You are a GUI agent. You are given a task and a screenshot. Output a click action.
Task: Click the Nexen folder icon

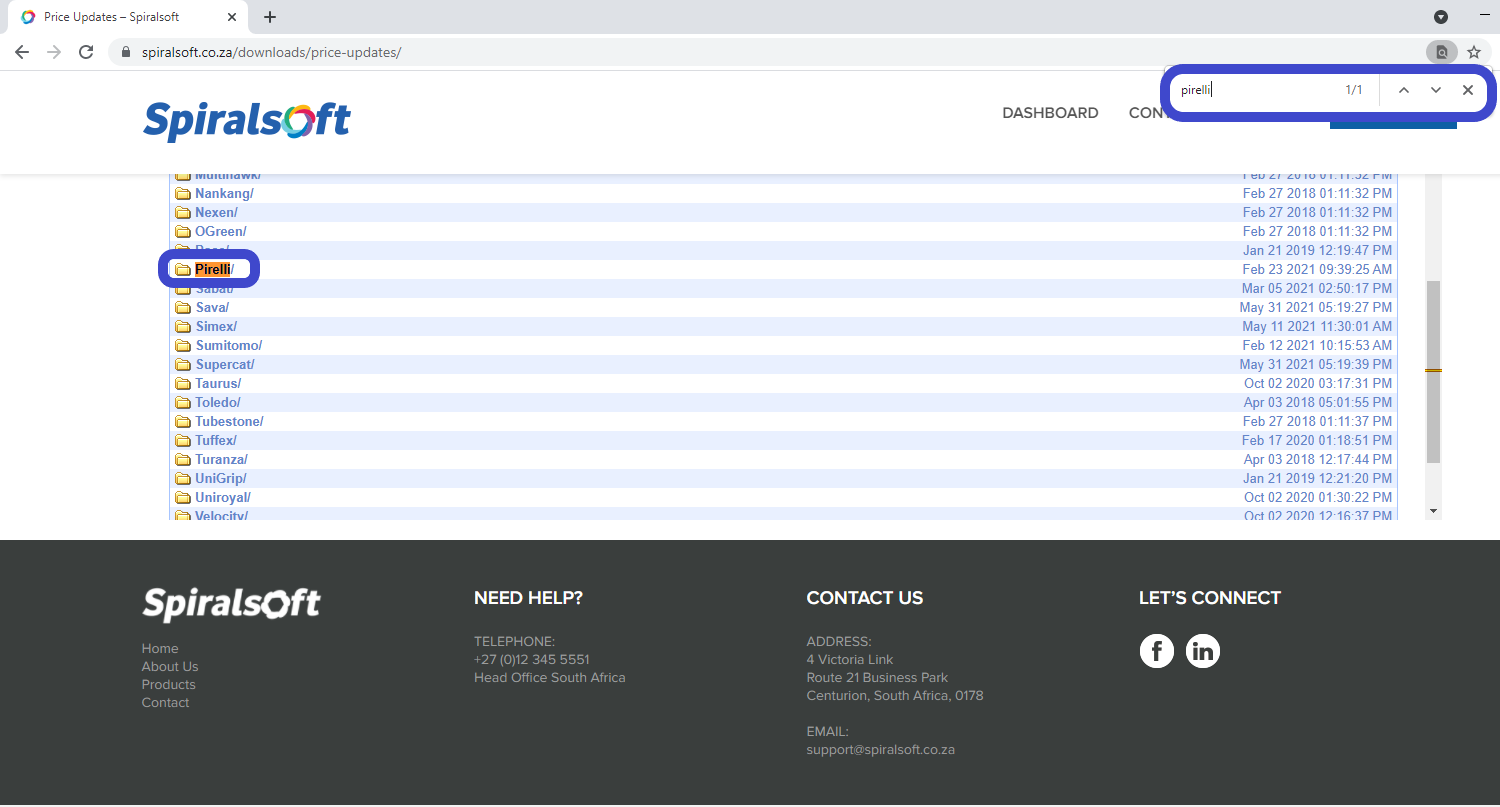183,212
